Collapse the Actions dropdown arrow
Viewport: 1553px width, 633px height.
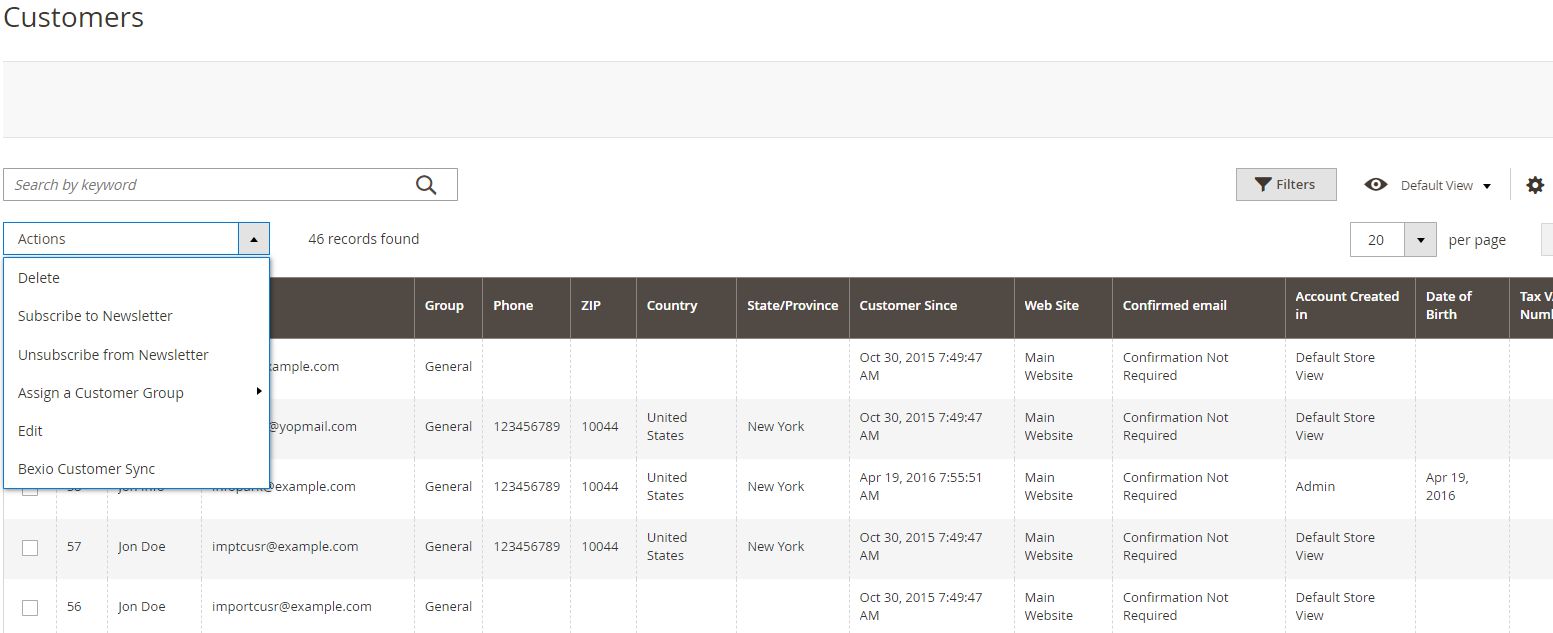[254, 239]
